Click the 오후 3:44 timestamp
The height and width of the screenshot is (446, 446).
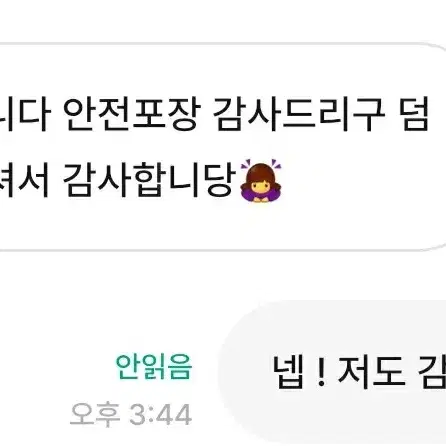click(131, 415)
